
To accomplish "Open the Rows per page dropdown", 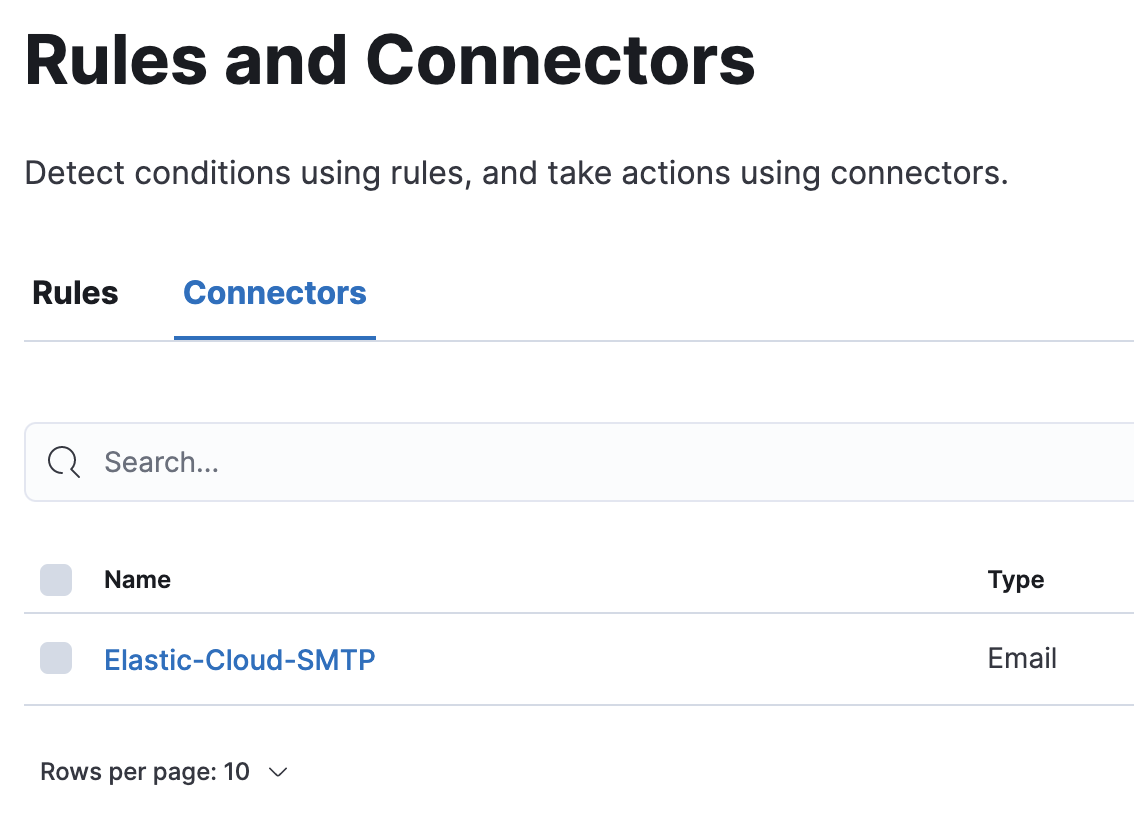I will (x=165, y=771).
